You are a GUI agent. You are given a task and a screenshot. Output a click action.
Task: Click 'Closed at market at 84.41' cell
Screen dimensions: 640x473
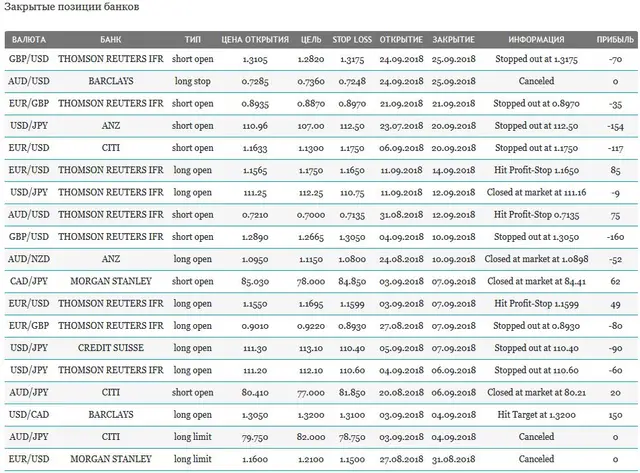(x=536, y=282)
